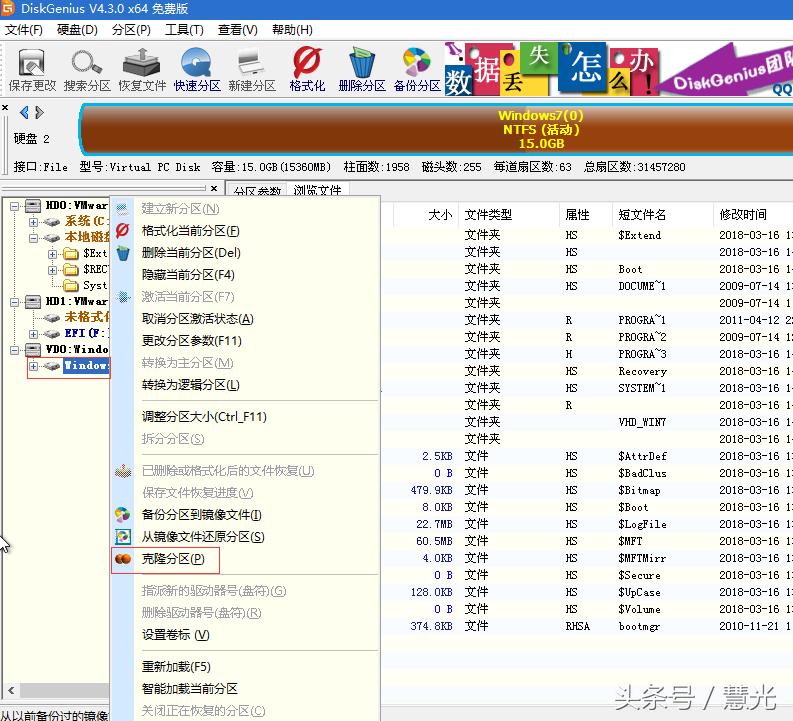Click the New Partition (新建分区) toolbar icon

(252, 69)
